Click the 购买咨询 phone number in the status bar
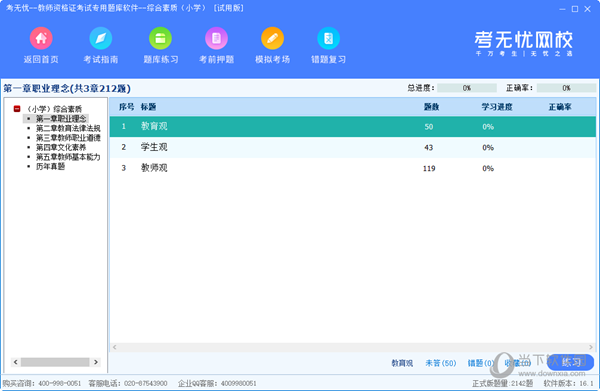 [60, 383]
